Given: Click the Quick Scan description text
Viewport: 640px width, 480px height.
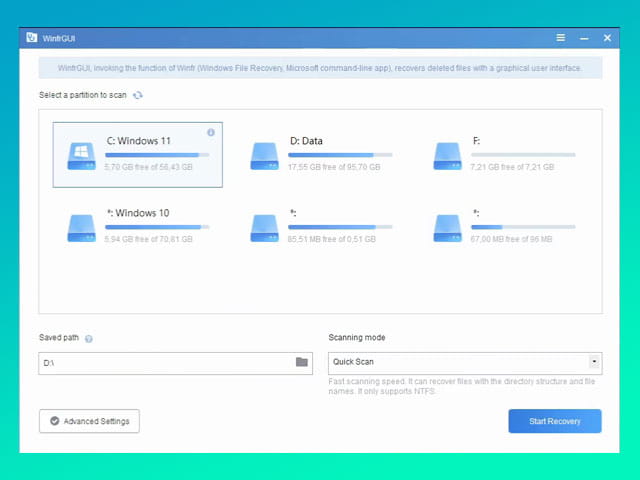Looking at the screenshot, I should (462, 386).
